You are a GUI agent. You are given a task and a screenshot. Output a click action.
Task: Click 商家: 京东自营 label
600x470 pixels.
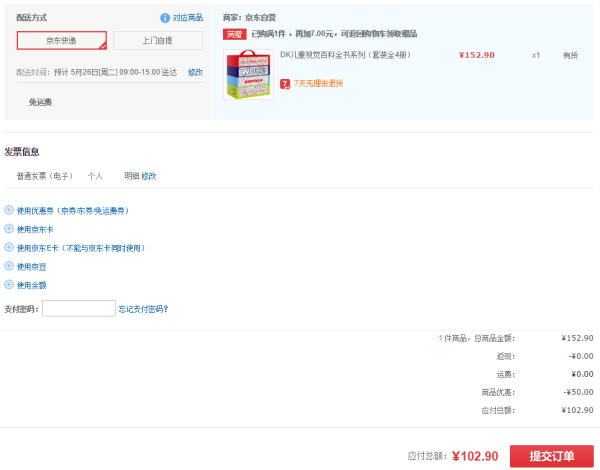pos(249,18)
